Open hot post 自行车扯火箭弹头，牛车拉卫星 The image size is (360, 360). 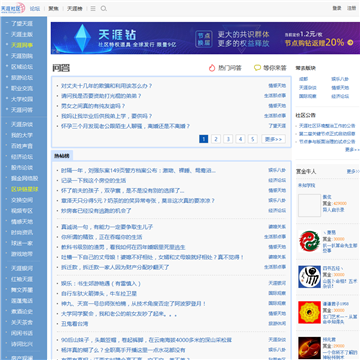[x=99, y=294]
